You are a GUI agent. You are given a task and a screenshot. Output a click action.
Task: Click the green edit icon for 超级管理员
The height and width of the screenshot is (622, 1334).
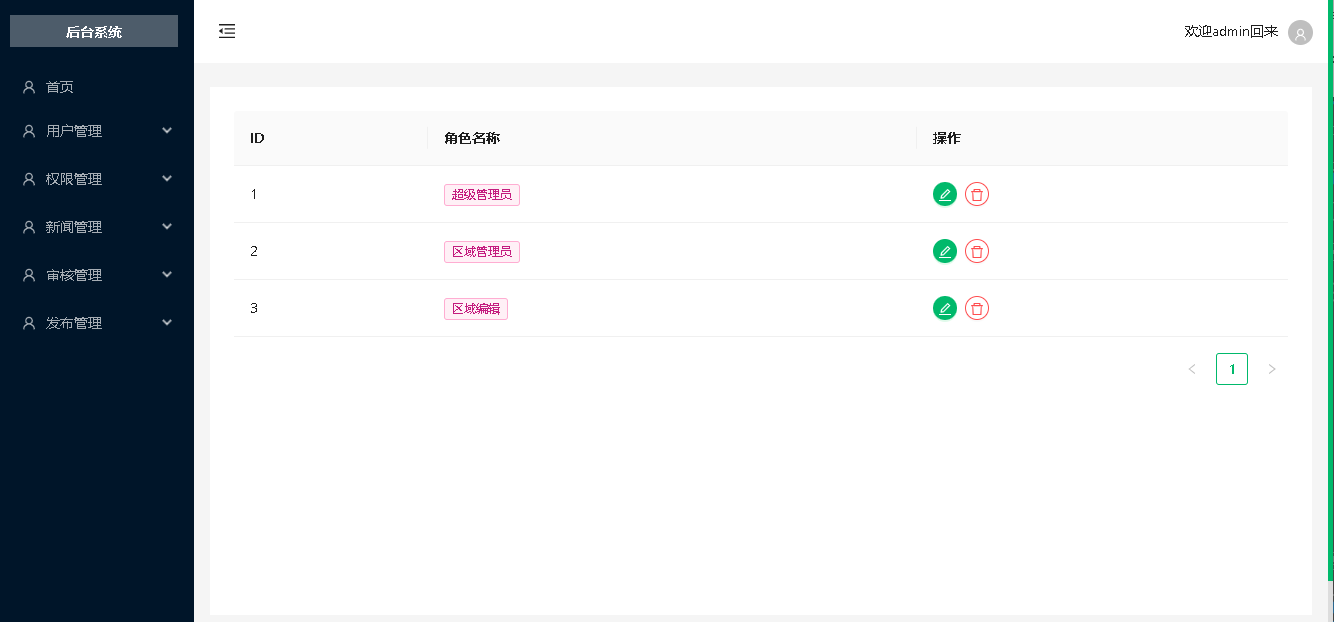[945, 194]
